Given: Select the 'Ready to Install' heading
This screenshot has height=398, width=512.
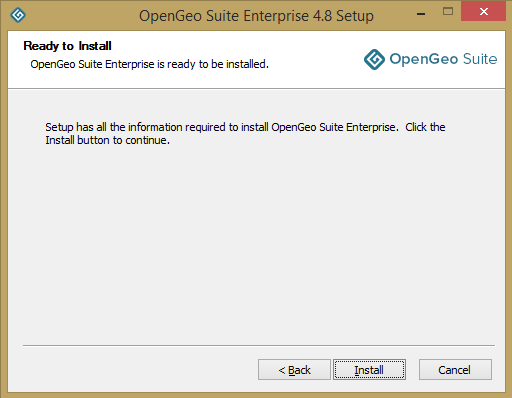Looking at the screenshot, I should (67, 46).
